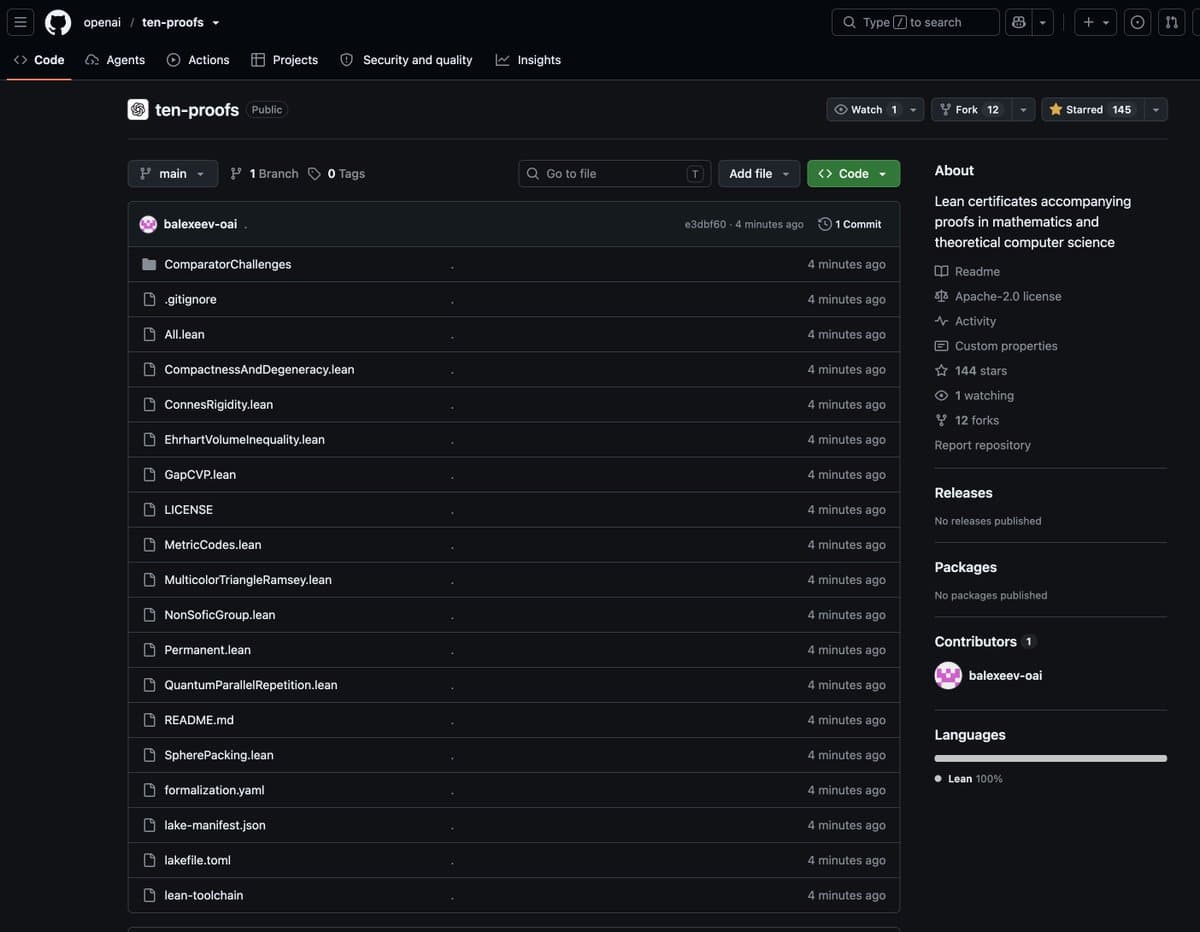1200x932 pixels.
Task: Click the pulse icon beside Activity
Action: pyautogui.click(x=941, y=321)
